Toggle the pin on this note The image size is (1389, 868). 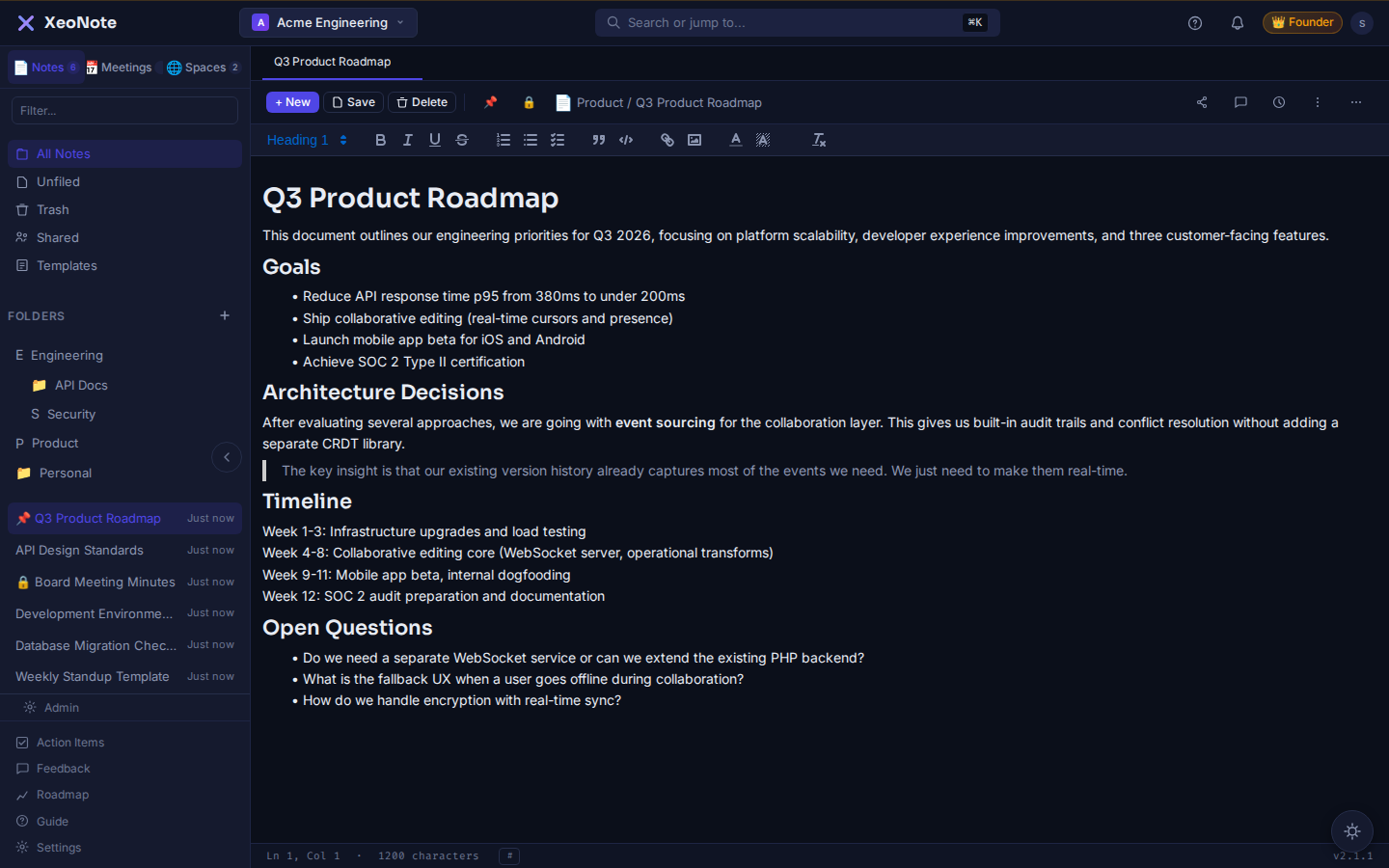click(491, 102)
